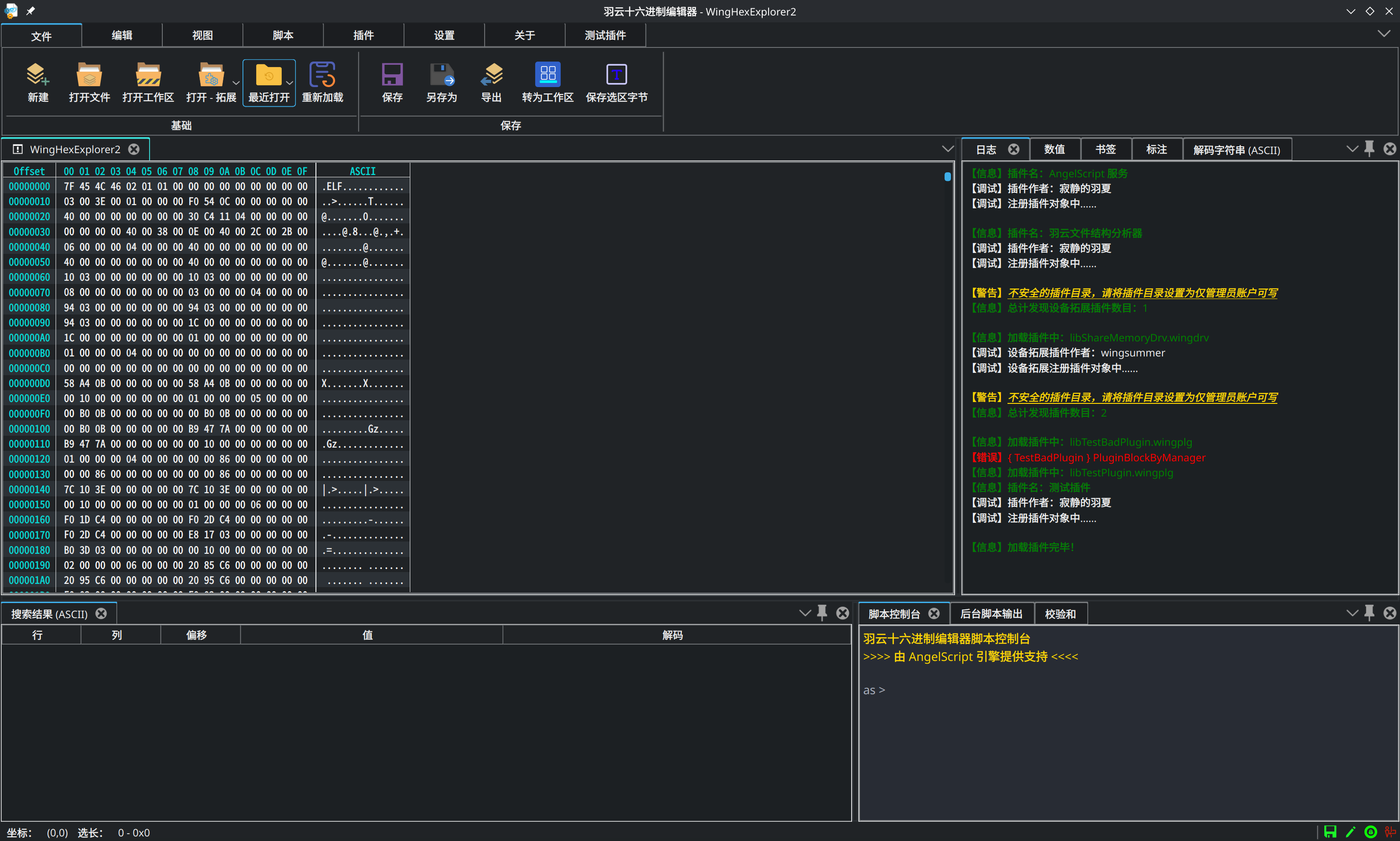Pin the search results panel with its pushpin

pyautogui.click(x=822, y=613)
